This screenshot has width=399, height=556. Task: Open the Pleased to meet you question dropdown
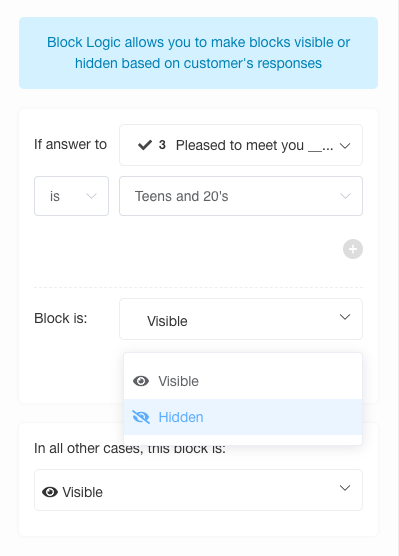241,145
